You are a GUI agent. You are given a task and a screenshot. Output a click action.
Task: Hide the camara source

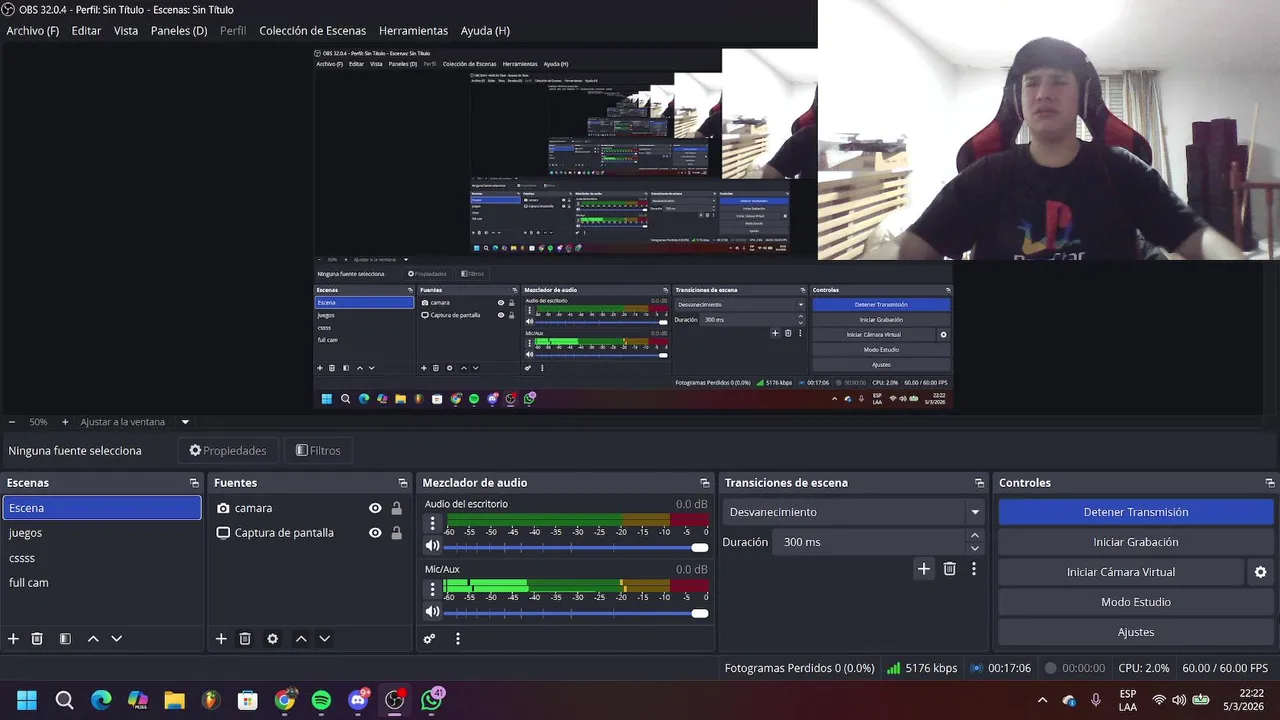tap(375, 508)
